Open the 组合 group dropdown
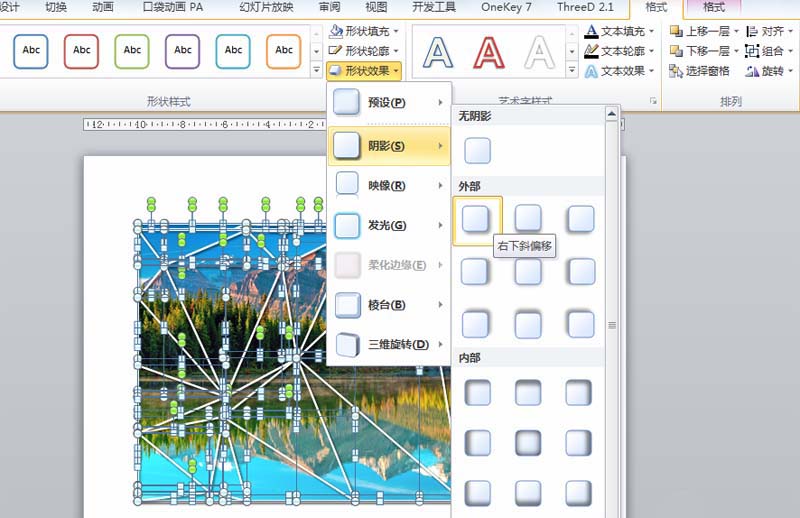 (769, 51)
